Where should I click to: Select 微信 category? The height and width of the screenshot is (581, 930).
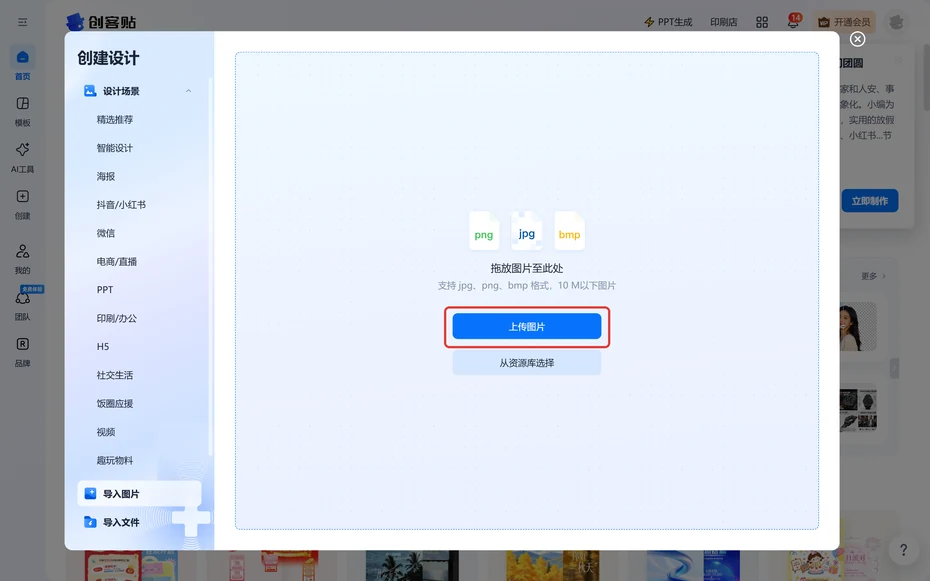point(106,234)
